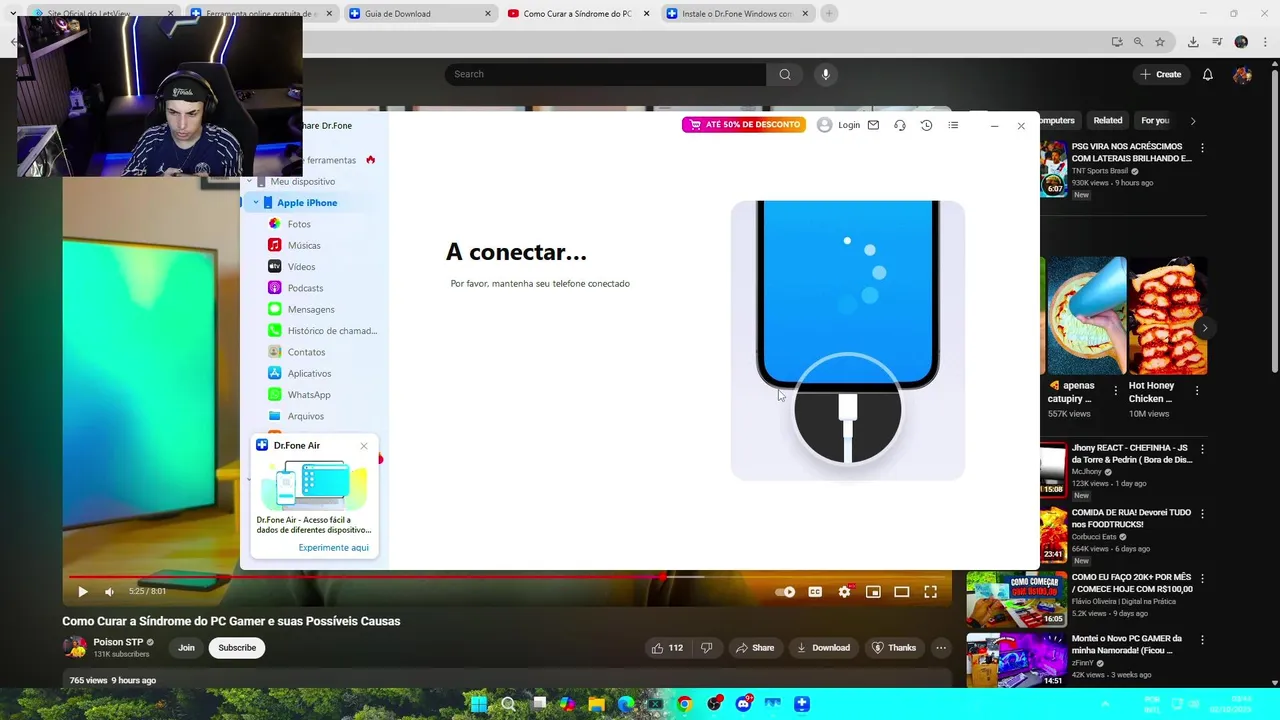Dislike the YouTube video
This screenshot has width=1280, height=720.
[706, 648]
